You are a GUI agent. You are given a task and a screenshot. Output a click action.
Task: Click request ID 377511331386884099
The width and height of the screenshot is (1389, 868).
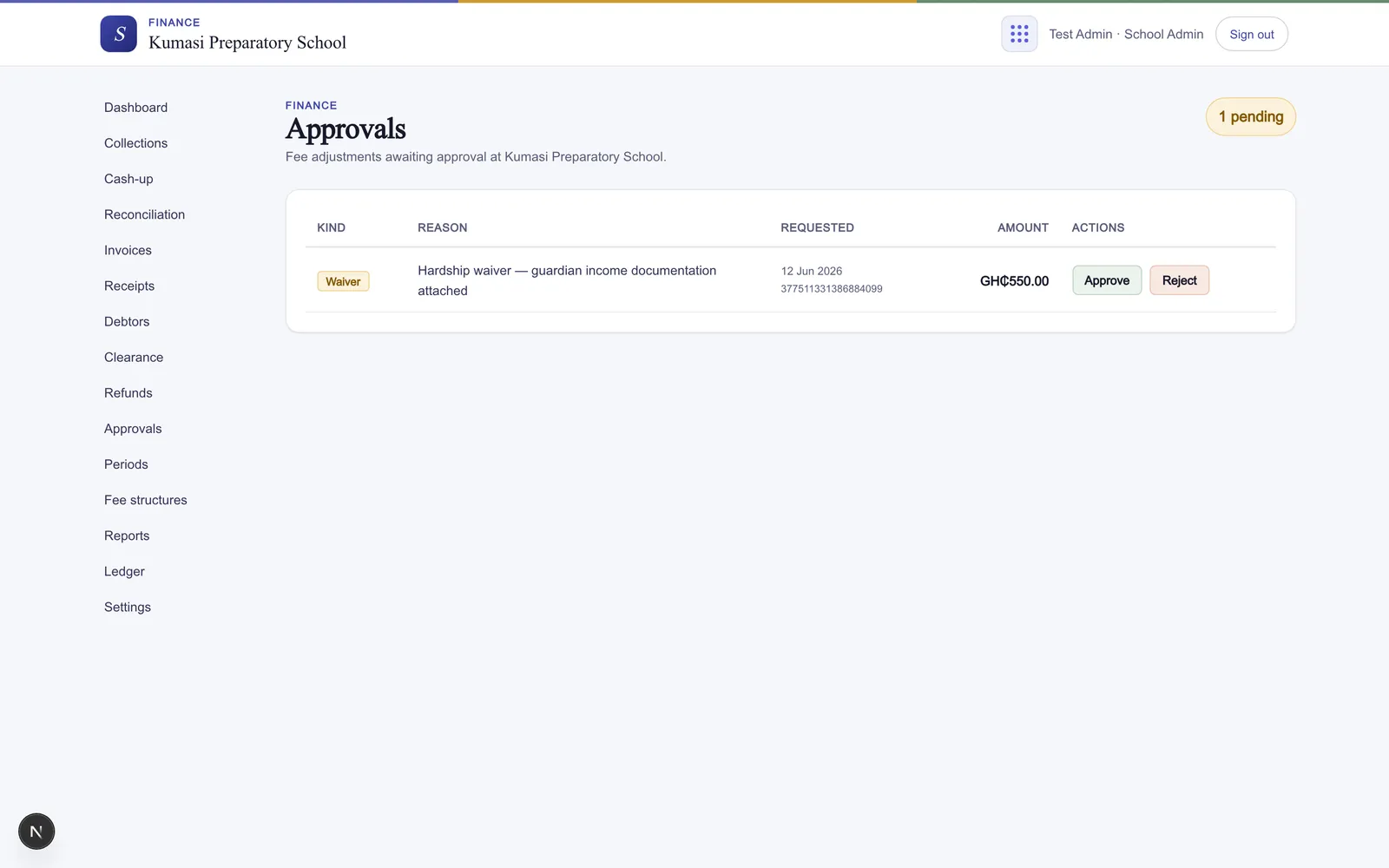(832, 289)
